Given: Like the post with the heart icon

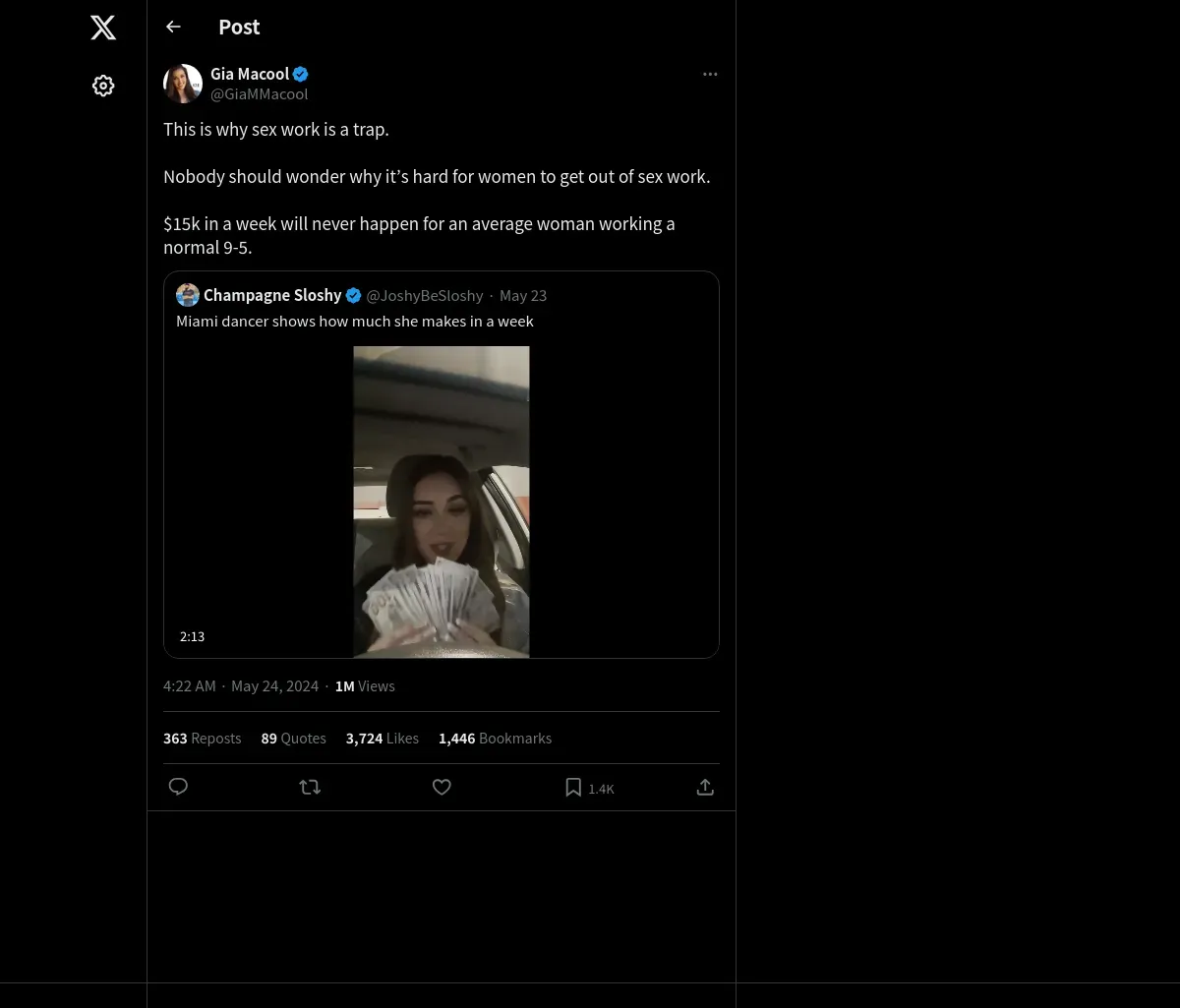Looking at the screenshot, I should point(442,787).
